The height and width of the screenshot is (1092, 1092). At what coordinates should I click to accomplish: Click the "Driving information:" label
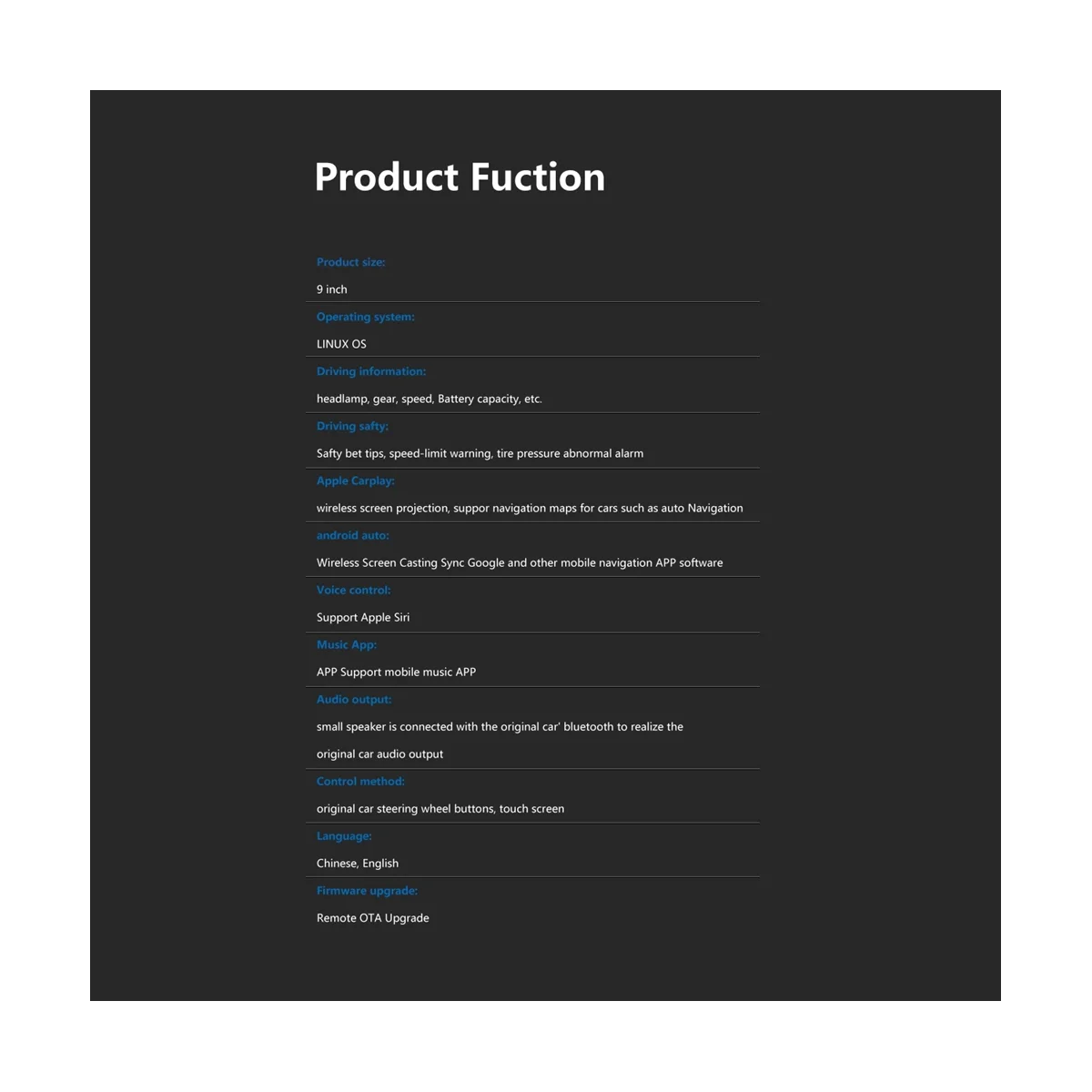[x=370, y=371]
